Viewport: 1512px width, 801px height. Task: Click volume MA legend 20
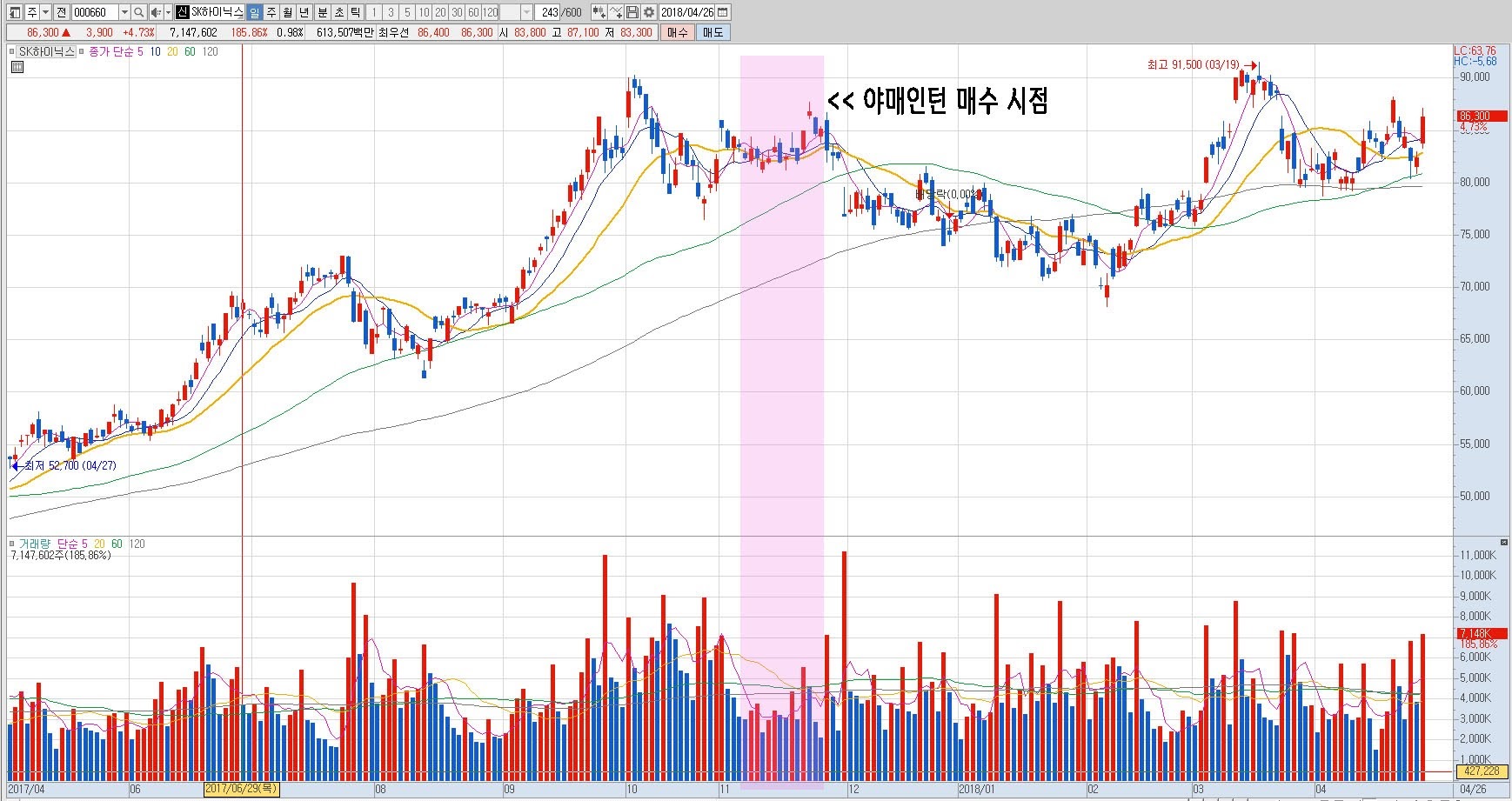(x=98, y=544)
